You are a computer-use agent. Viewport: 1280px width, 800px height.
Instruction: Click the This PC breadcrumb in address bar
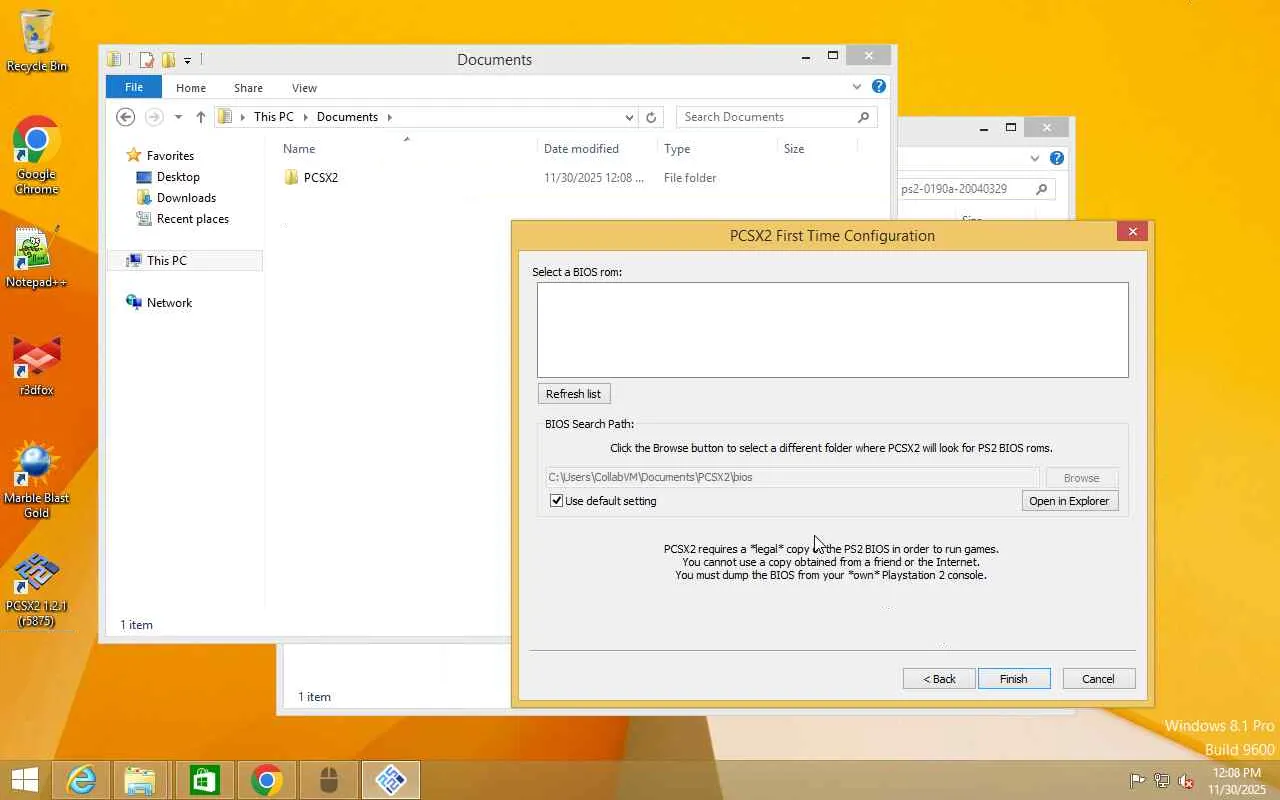click(x=274, y=117)
